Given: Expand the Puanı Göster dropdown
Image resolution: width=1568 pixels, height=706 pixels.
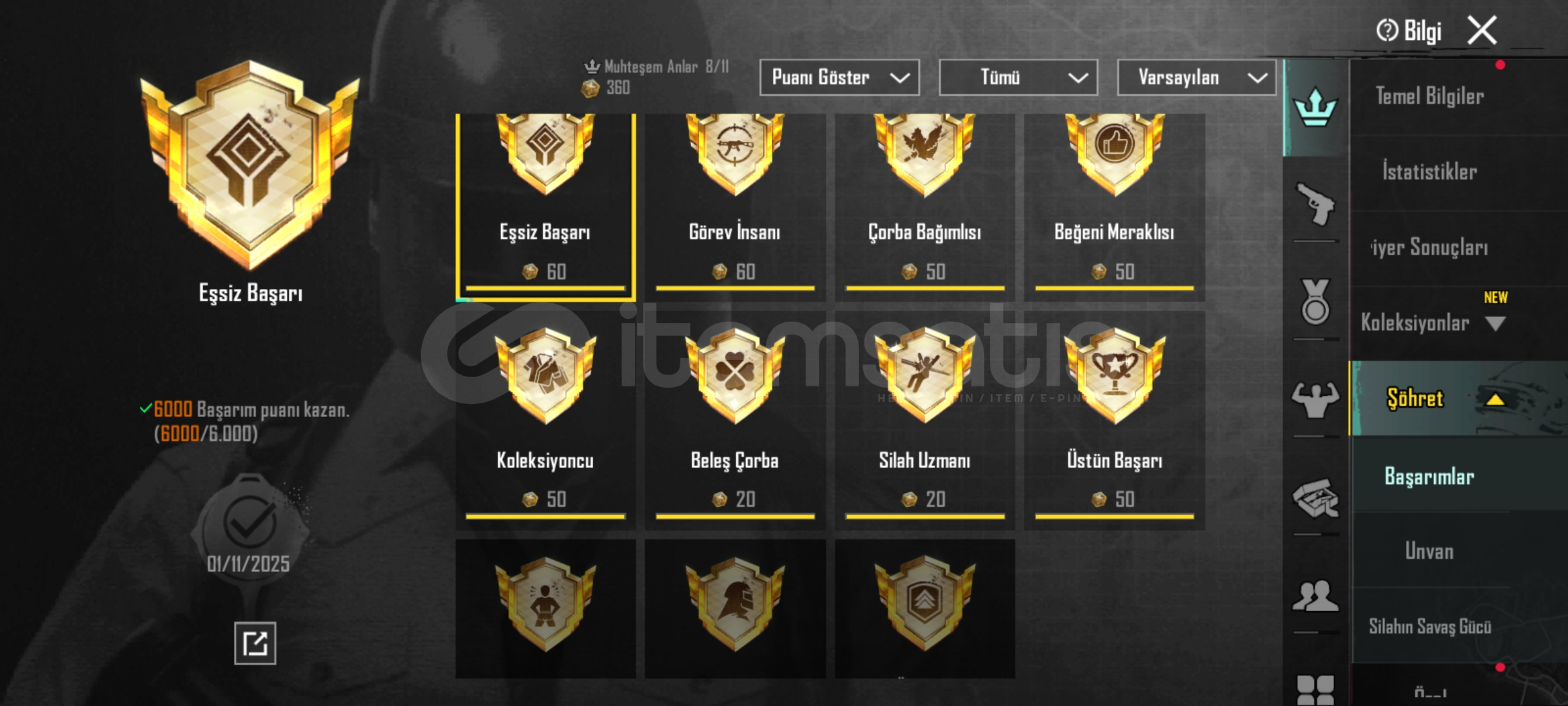Looking at the screenshot, I should coord(840,78).
